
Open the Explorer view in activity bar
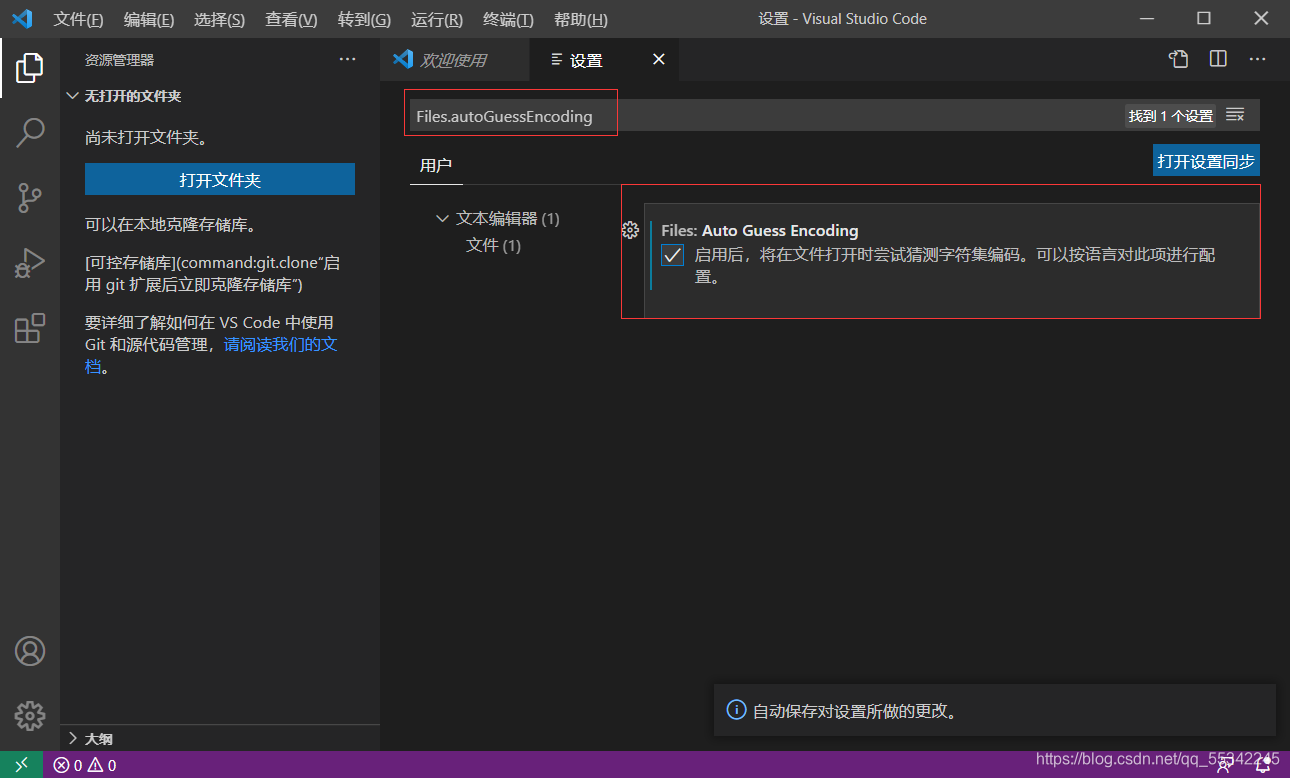click(30, 68)
